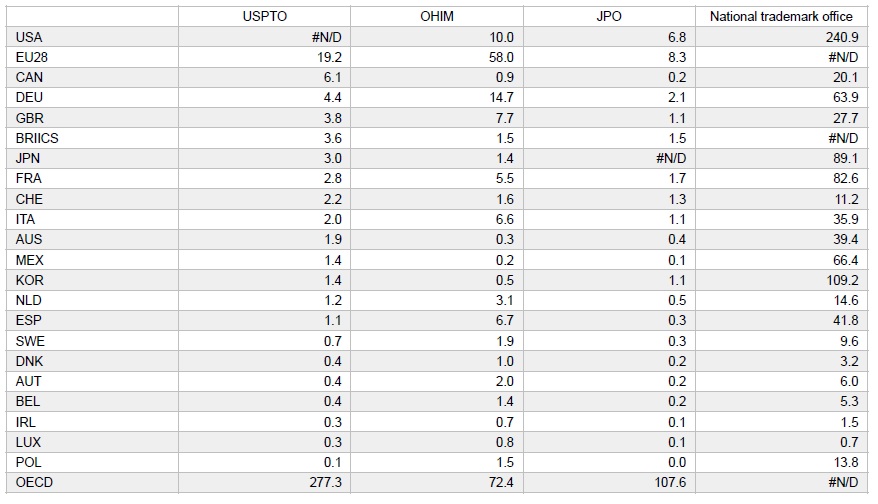This screenshot has width=878, height=504.
Task: Select the National trademark office header
Action: 782,16
